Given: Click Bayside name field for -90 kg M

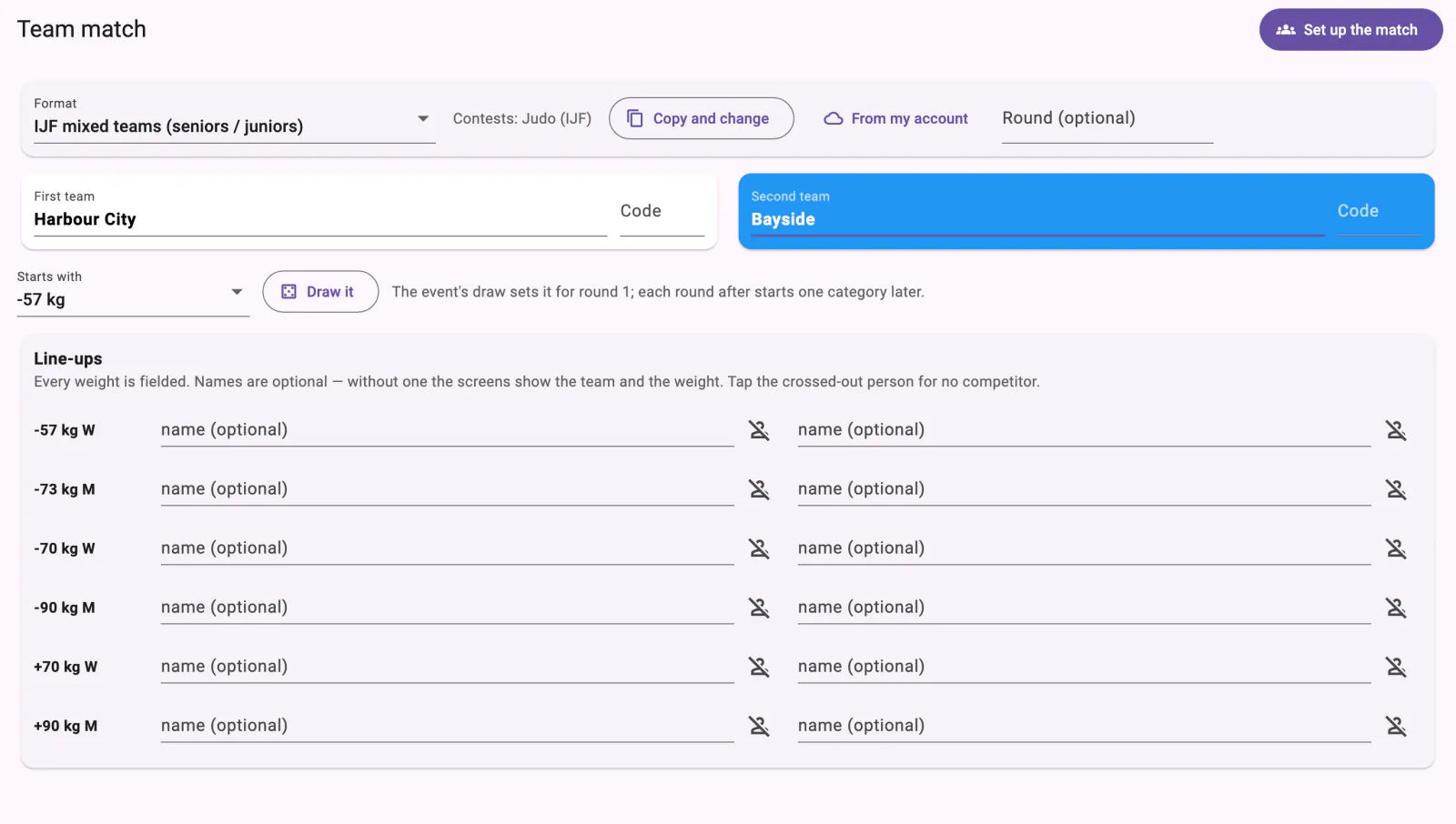Looking at the screenshot, I should pos(1084,608).
